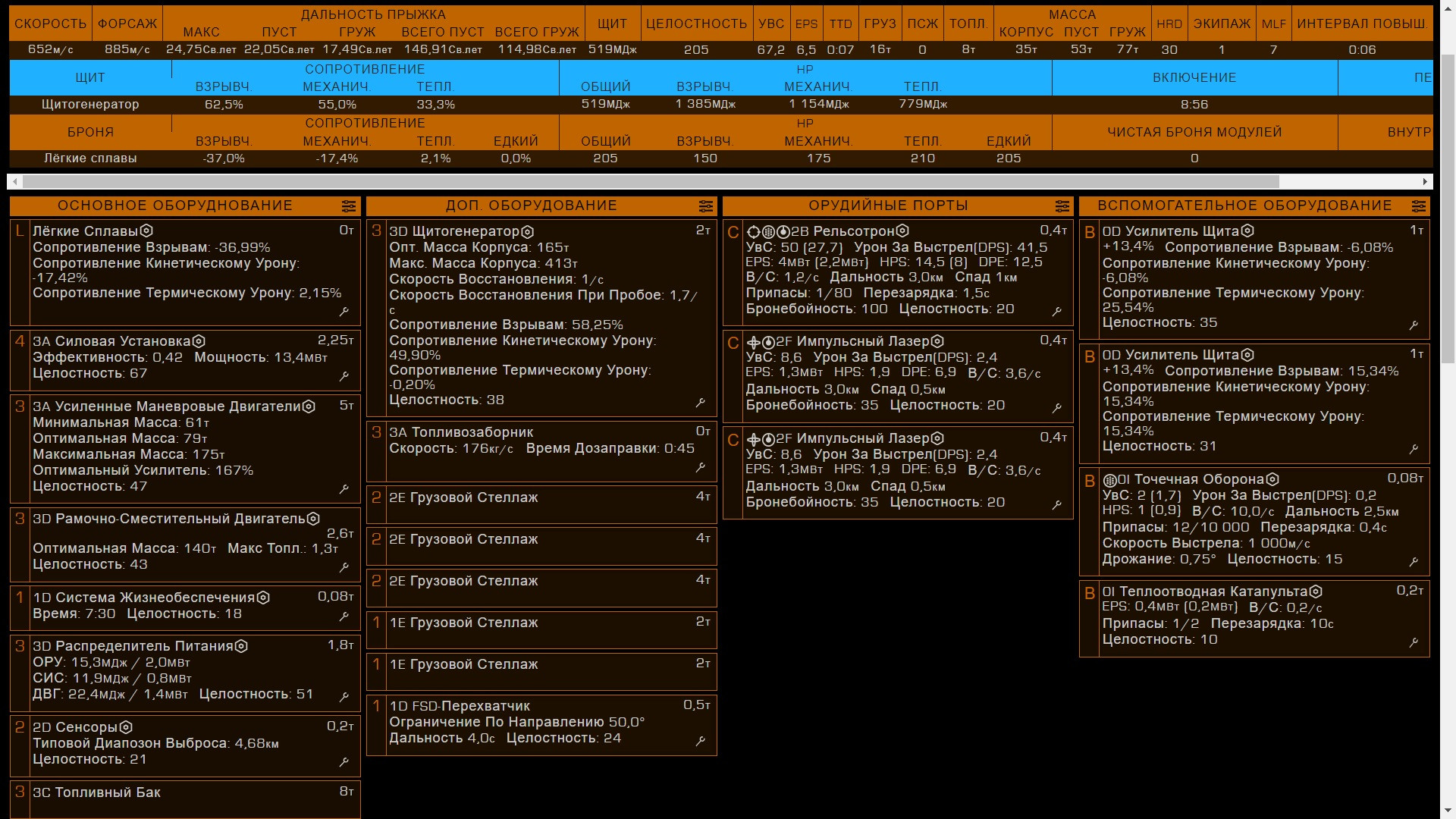
Task: Open wrench icon for Точечная Оборона
Action: point(1414,562)
